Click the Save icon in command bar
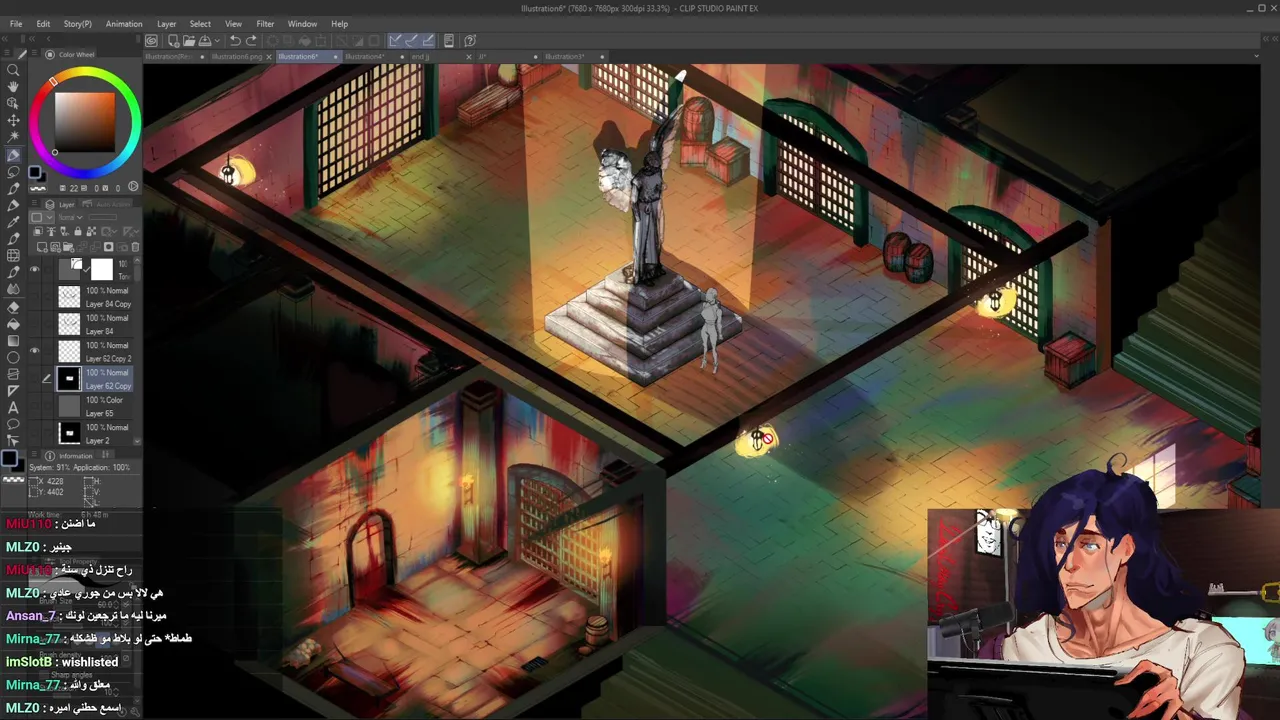 click(x=204, y=41)
